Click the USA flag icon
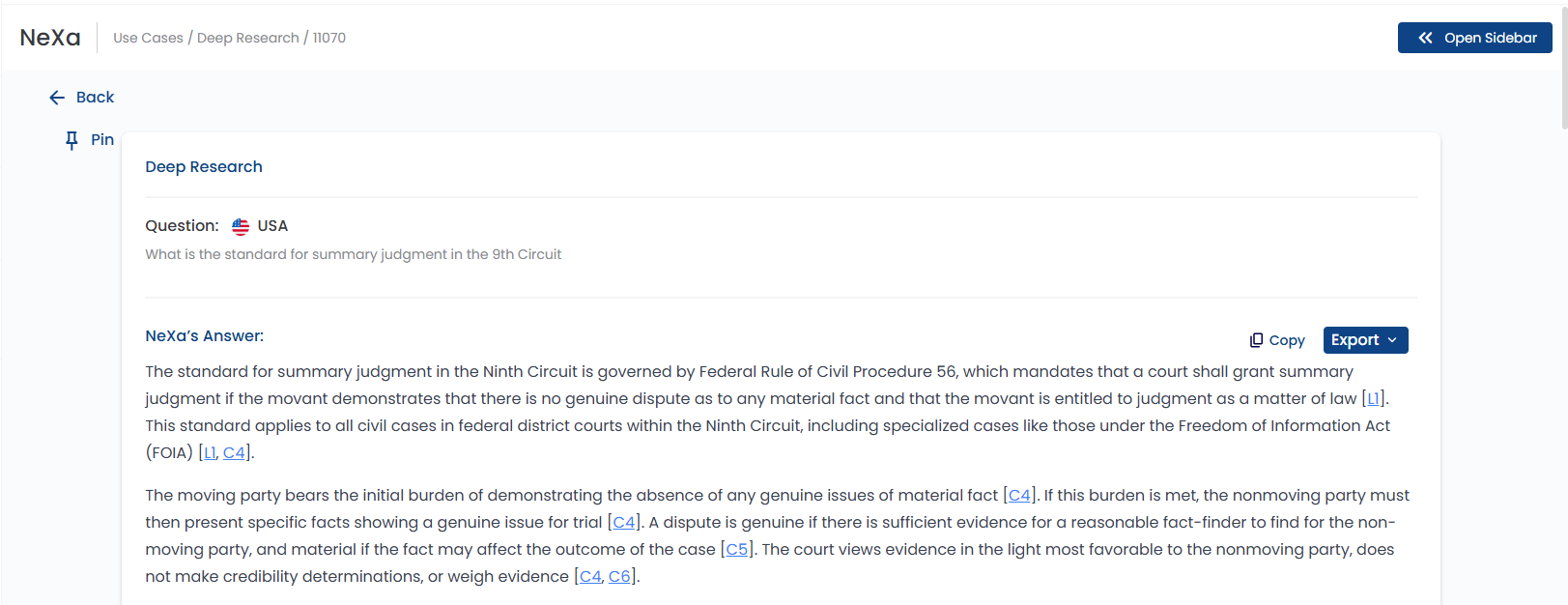 pos(241,226)
